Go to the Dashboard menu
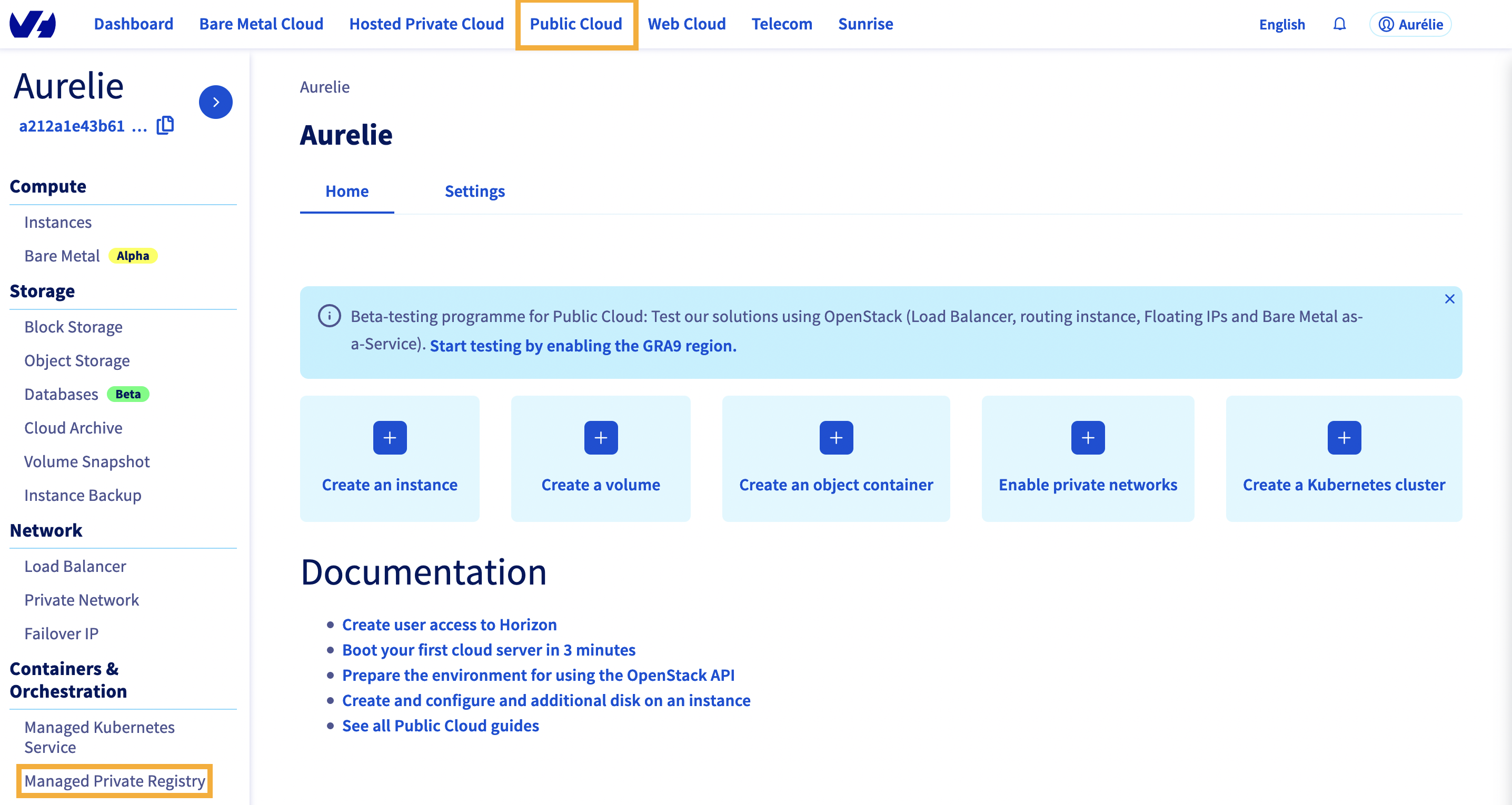 [x=134, y=24]
